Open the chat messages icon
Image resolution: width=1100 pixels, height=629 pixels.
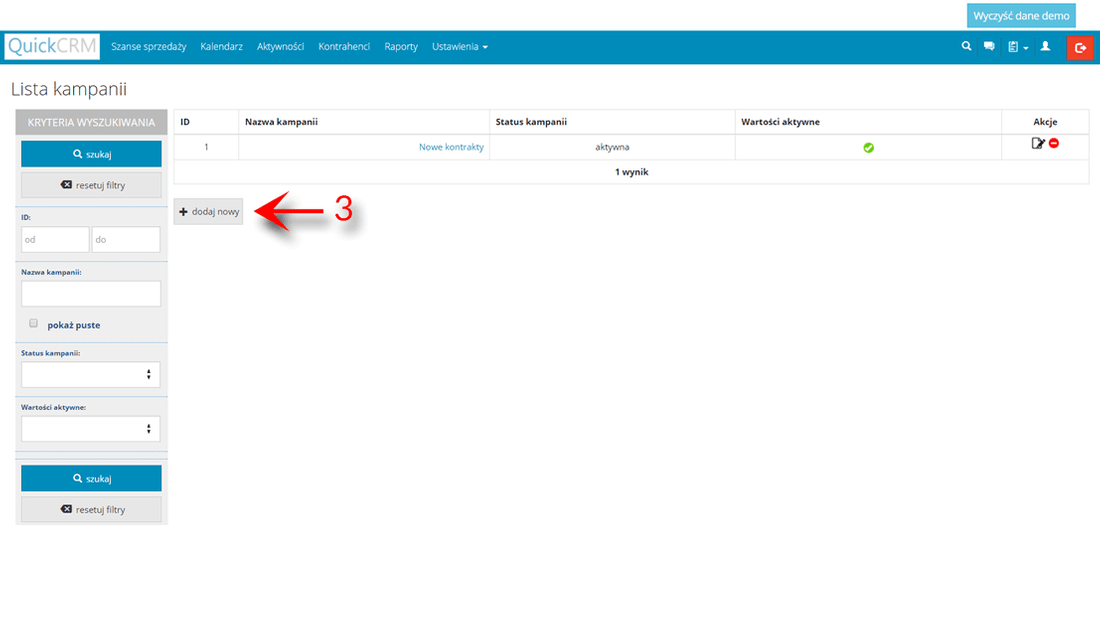989,46
